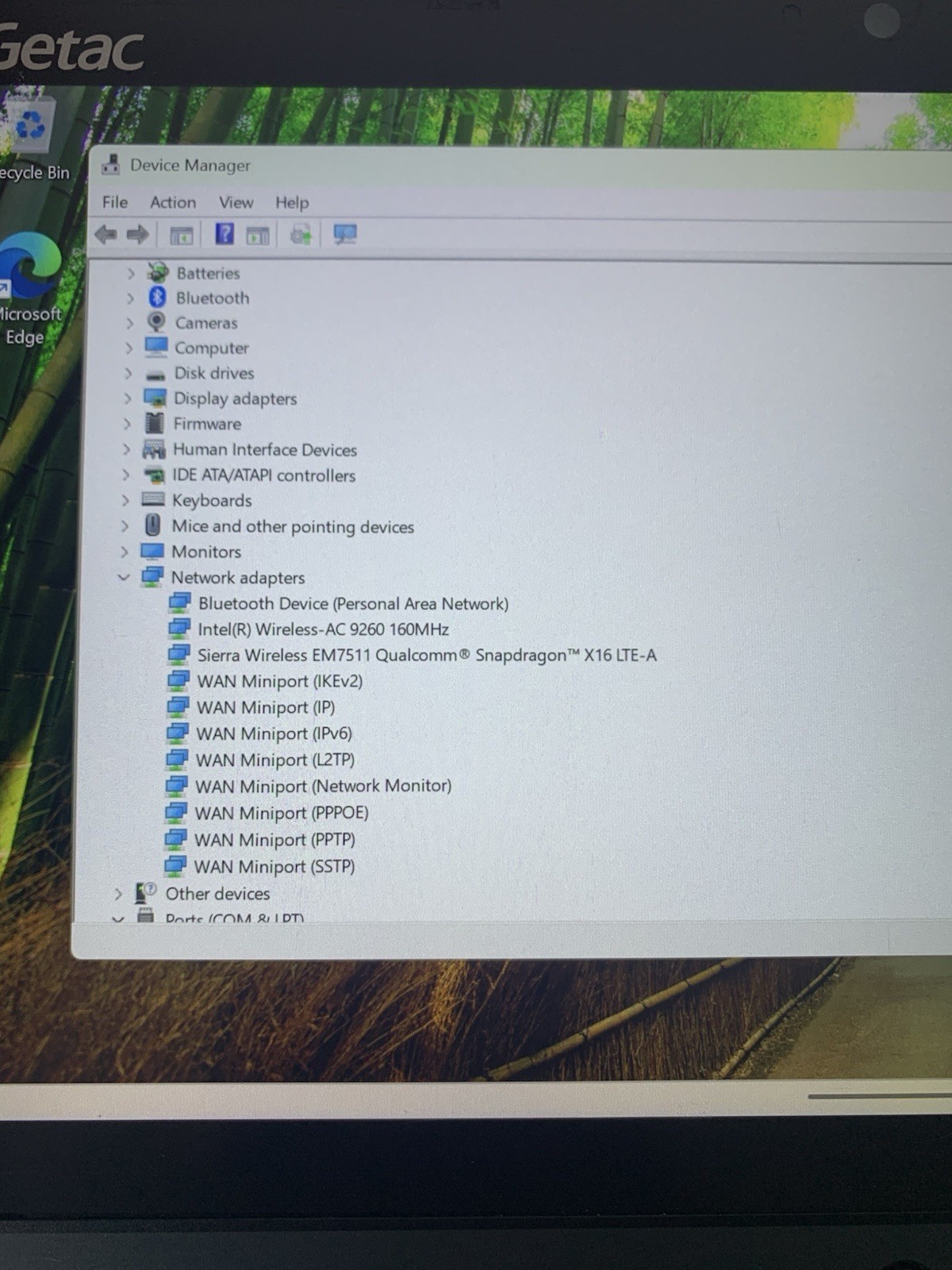This screenshot has width=952, height=1270.
Task: Select the Firmware chip icon
Action: pyautogui.click(x=155, y=423)
